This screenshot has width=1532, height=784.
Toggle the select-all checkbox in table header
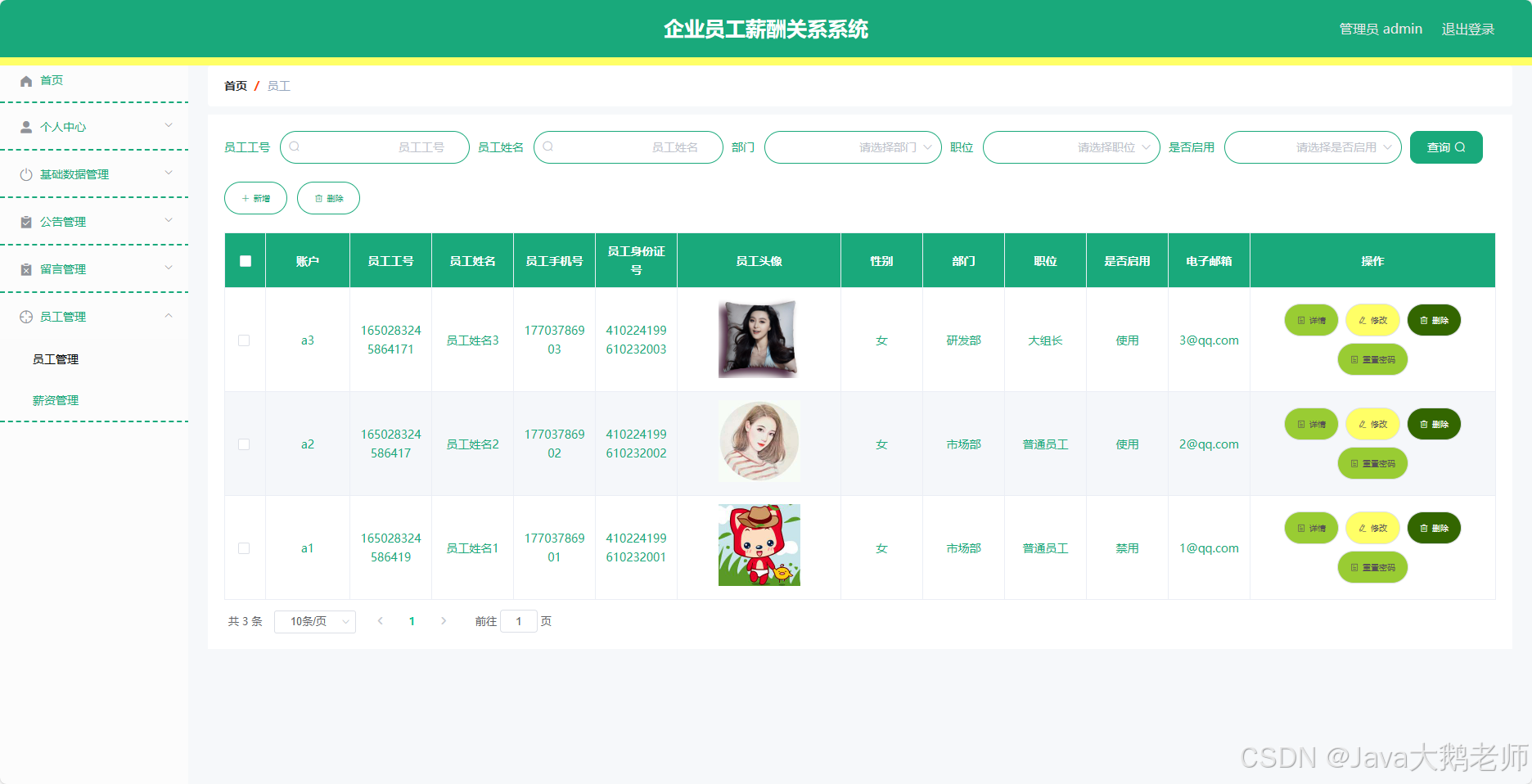pos(244,260)
